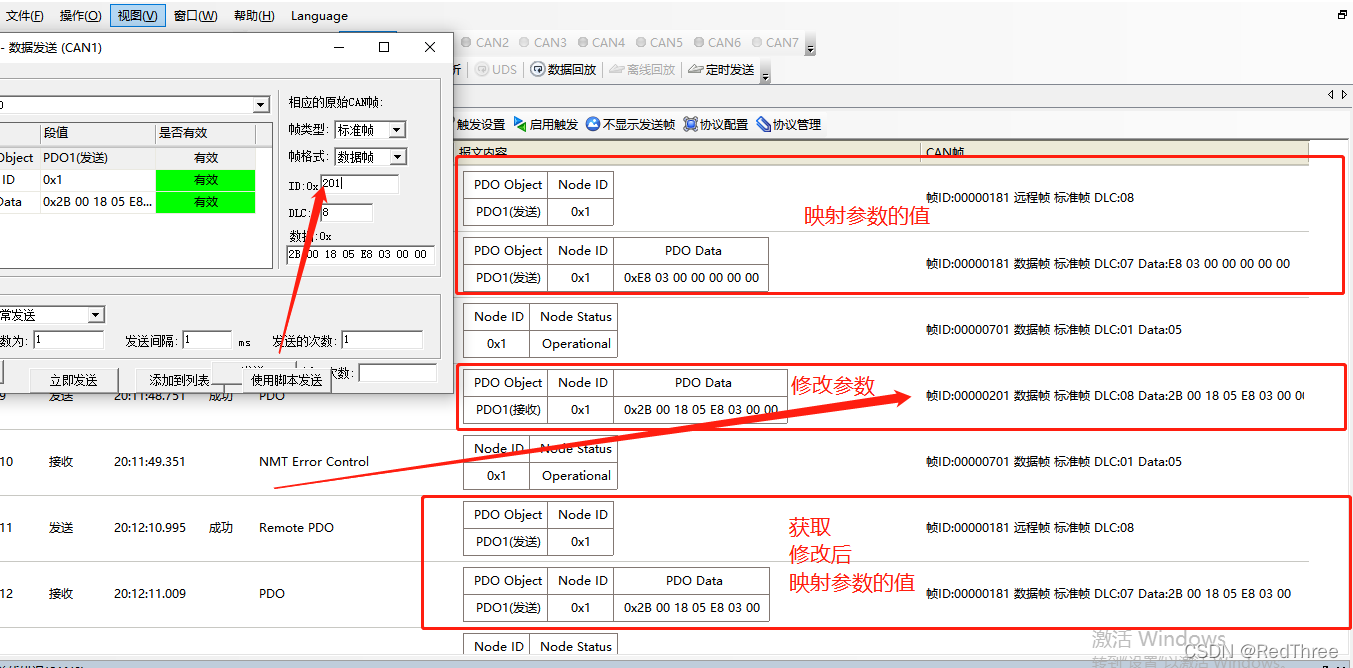
Task: Click timestamp 20:12:10.995
Action: click(150, 528)
